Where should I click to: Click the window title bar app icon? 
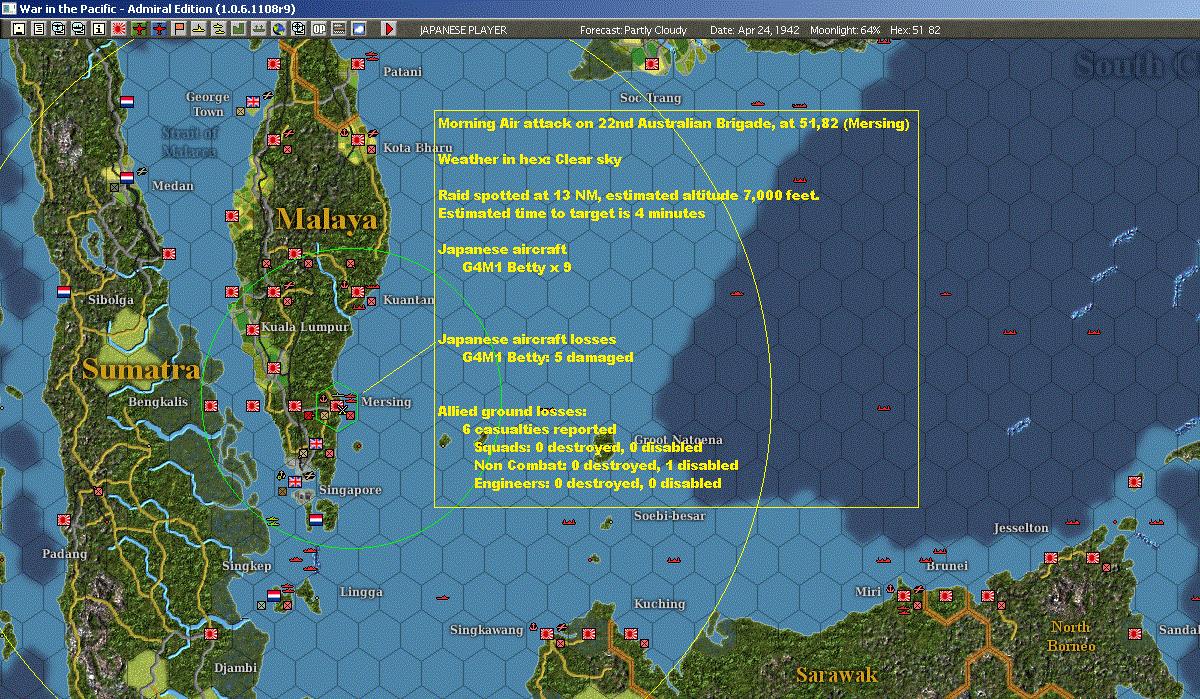[x=9, y=9]
